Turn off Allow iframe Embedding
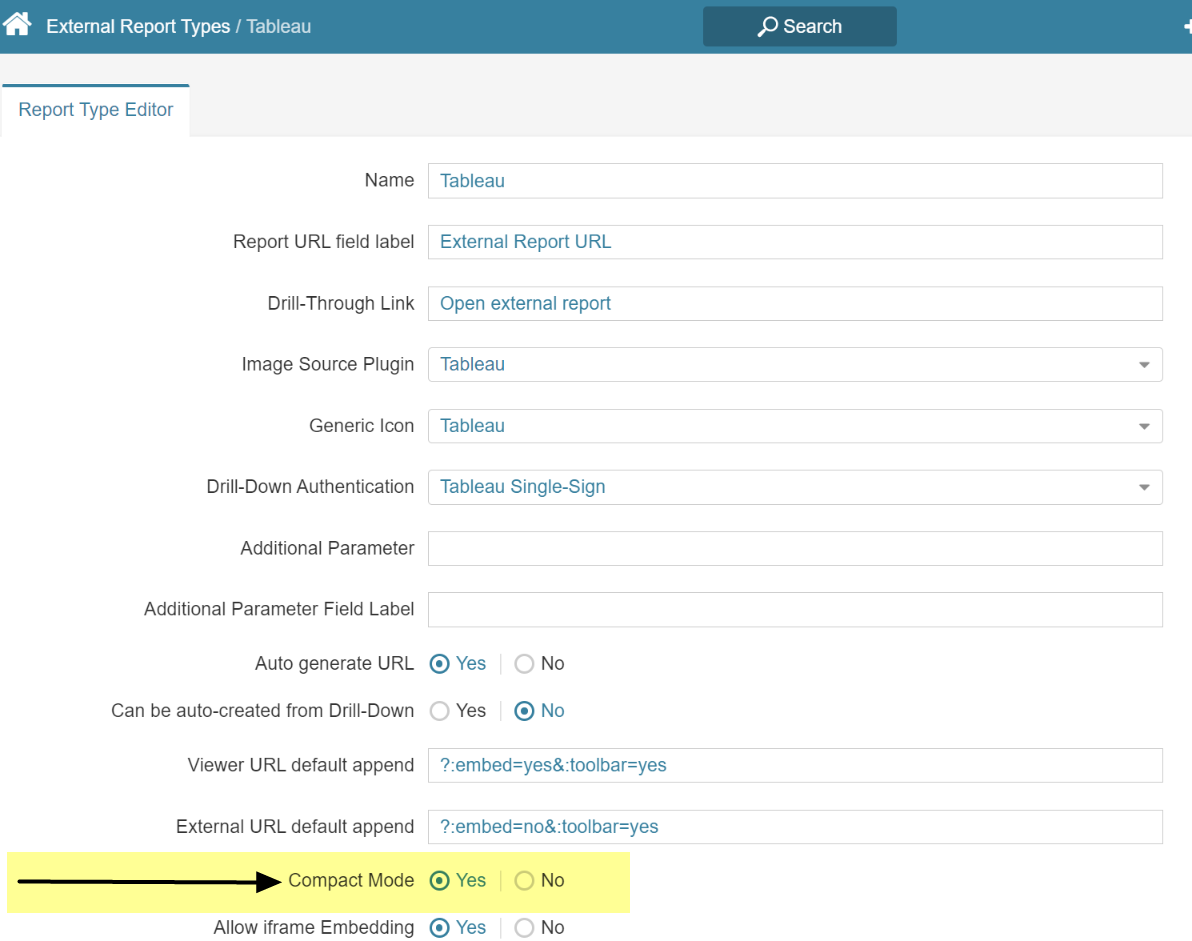The height and width of the screenshot is (941, 1192). tap(524, 927)
